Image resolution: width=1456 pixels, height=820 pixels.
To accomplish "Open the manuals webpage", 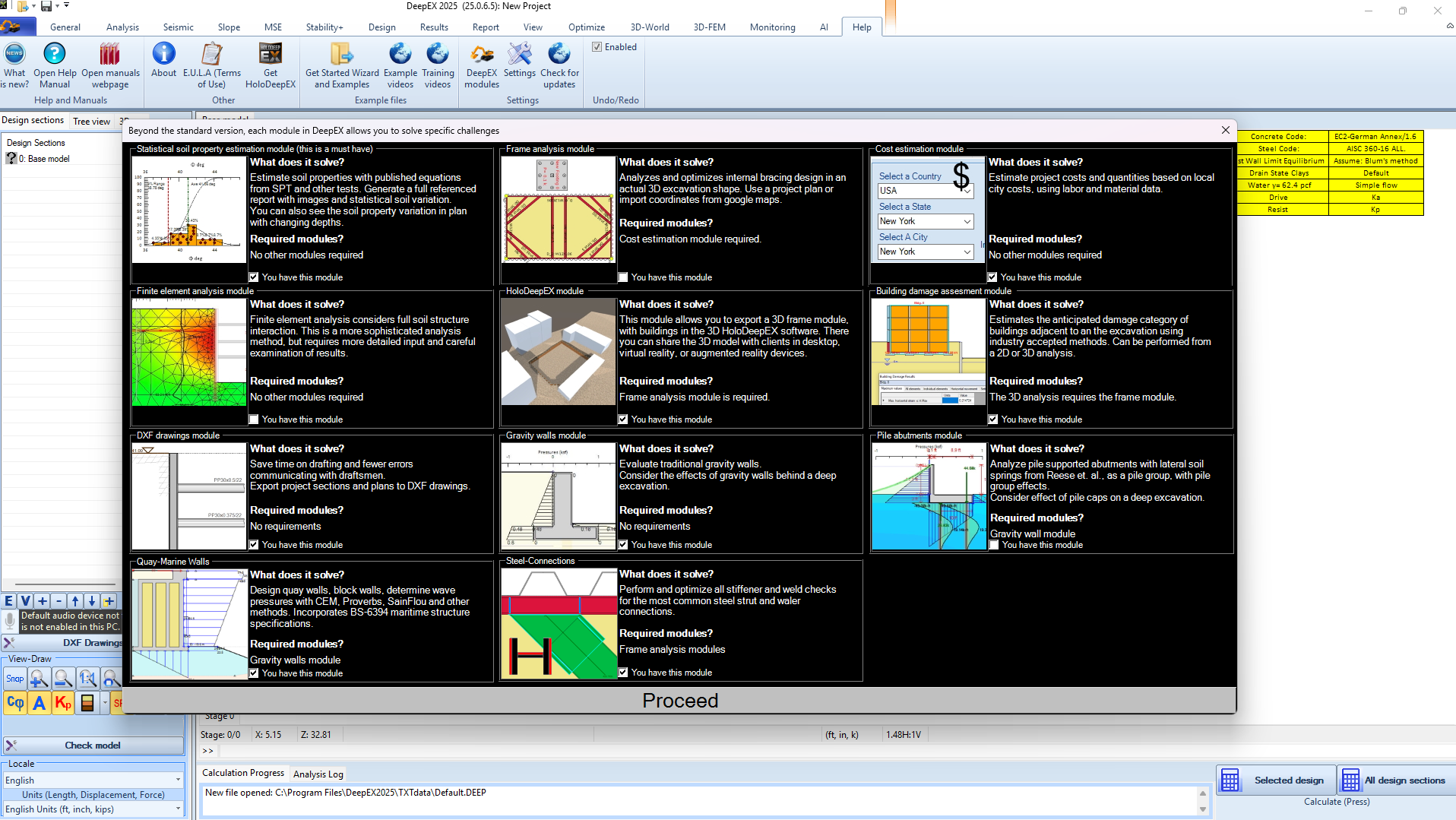I will click(x=110, y=65).
